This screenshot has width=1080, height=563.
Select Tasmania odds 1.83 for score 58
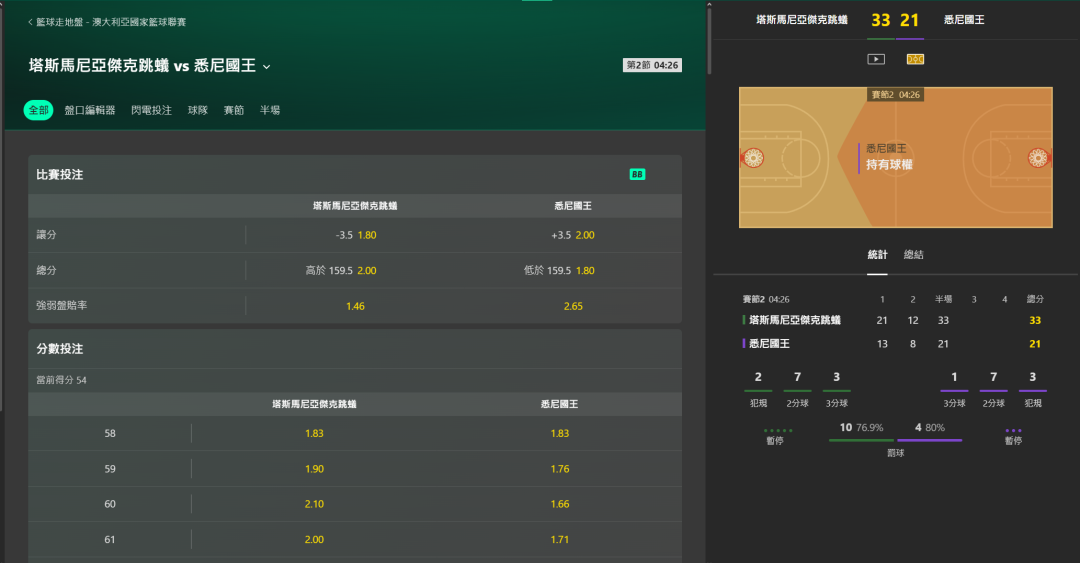314,433
